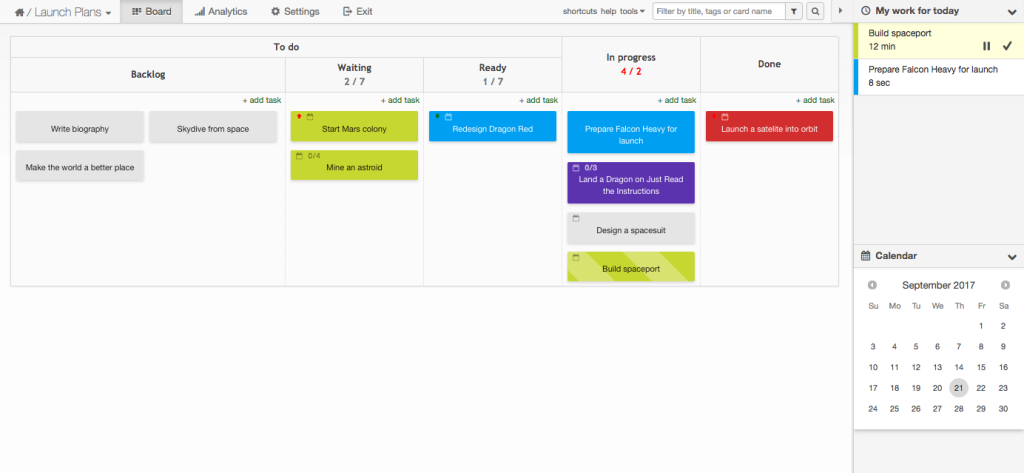Click the calendar icon on Start Mars colony card
1024x473 pixels.
coord(310,116)
